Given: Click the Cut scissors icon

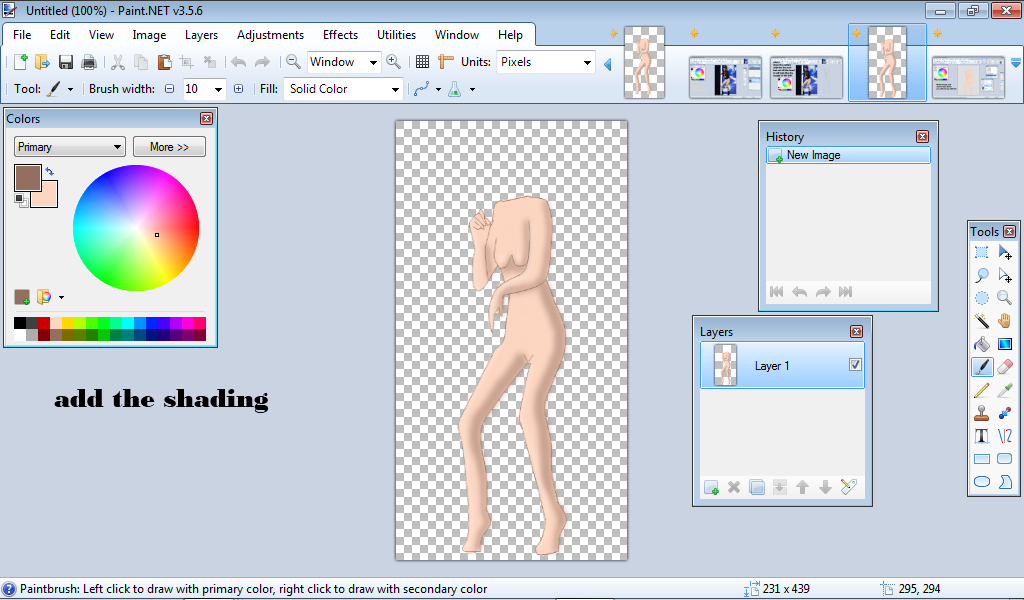Looking at the screenshot, I should [x=118, y=62].
